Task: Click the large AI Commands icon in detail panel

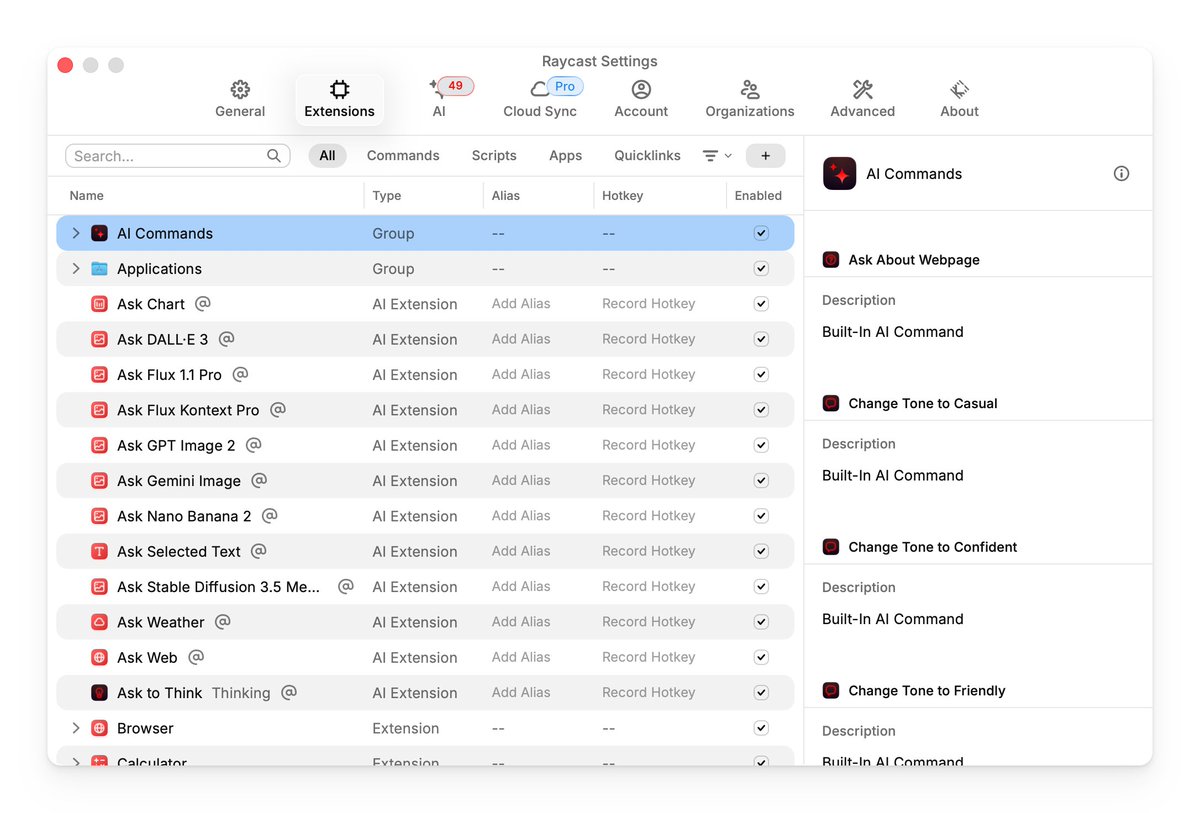Action: [x=840, y=173]
